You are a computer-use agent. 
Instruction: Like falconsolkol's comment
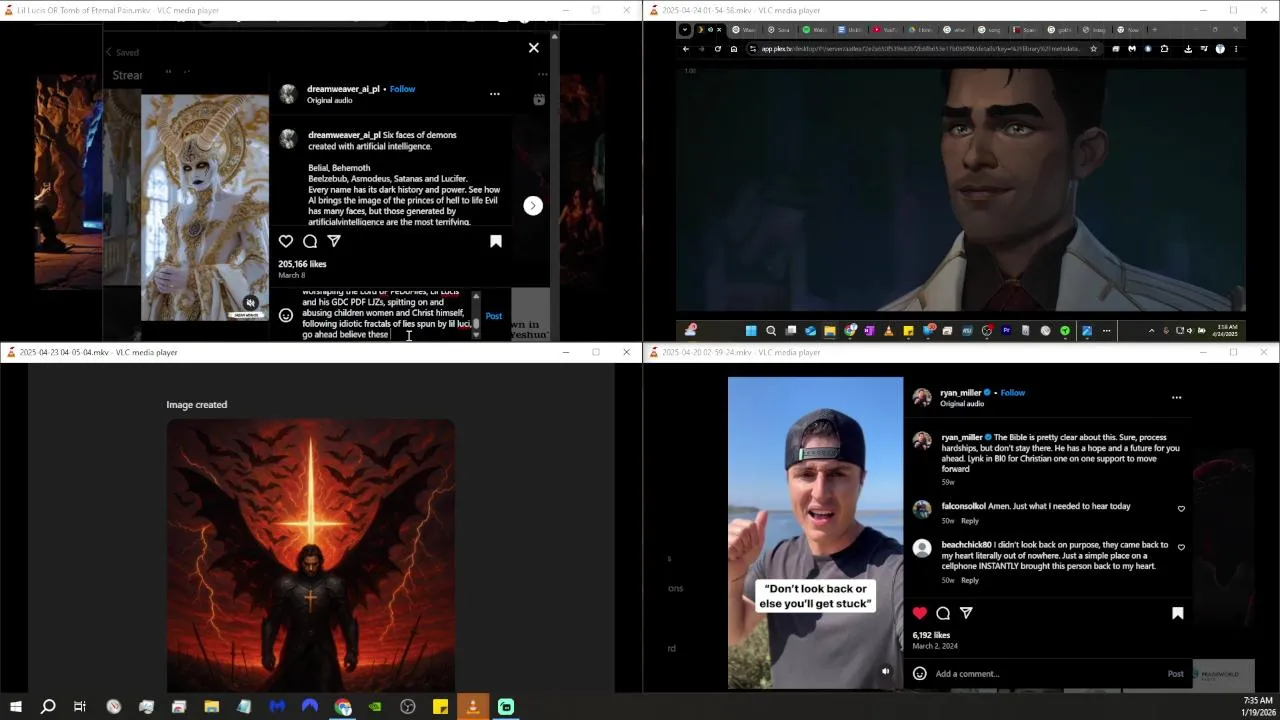tap(1181, 509)
